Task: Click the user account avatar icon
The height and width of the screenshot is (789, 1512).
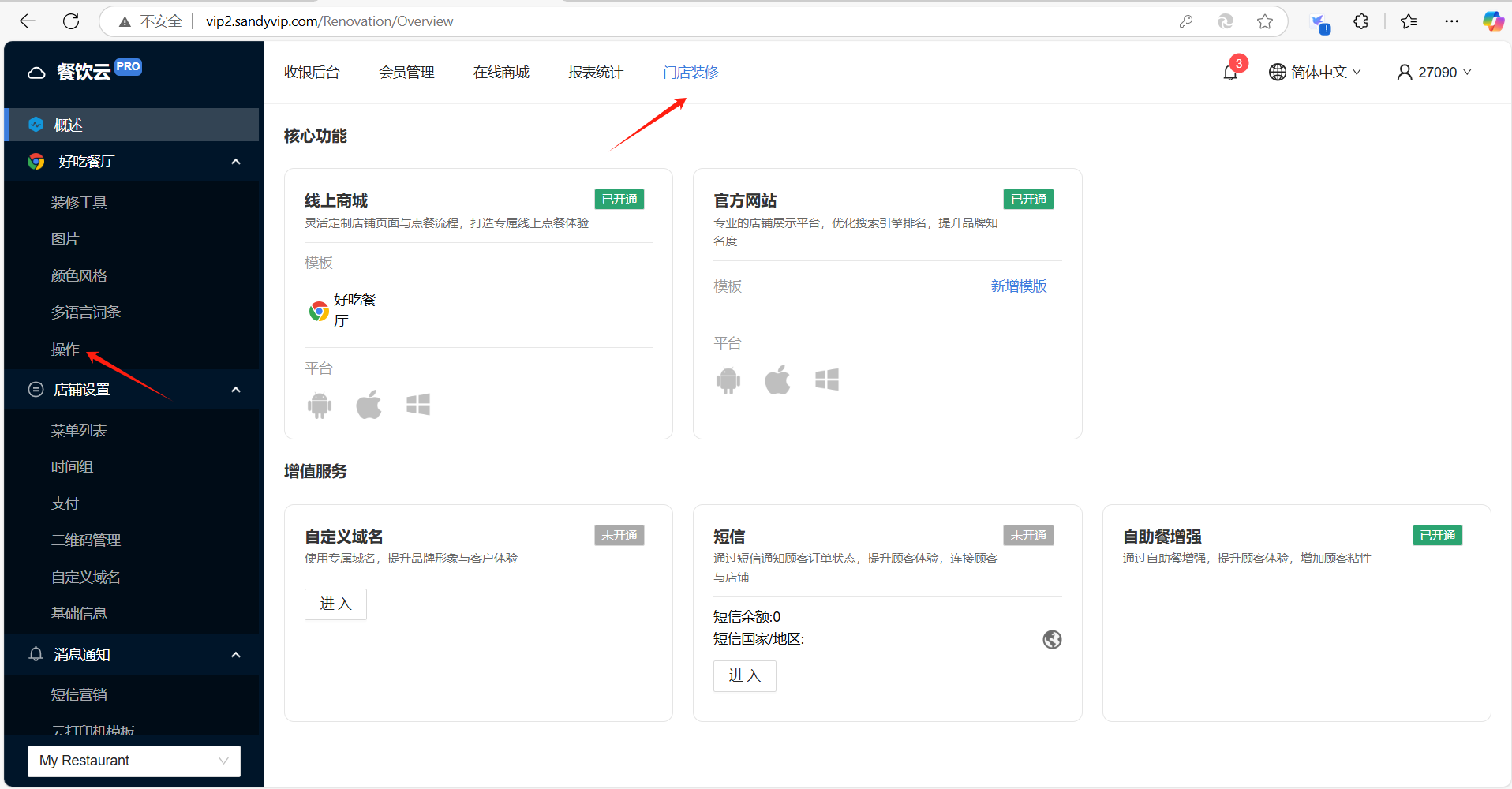Action: coord(1404,73)
